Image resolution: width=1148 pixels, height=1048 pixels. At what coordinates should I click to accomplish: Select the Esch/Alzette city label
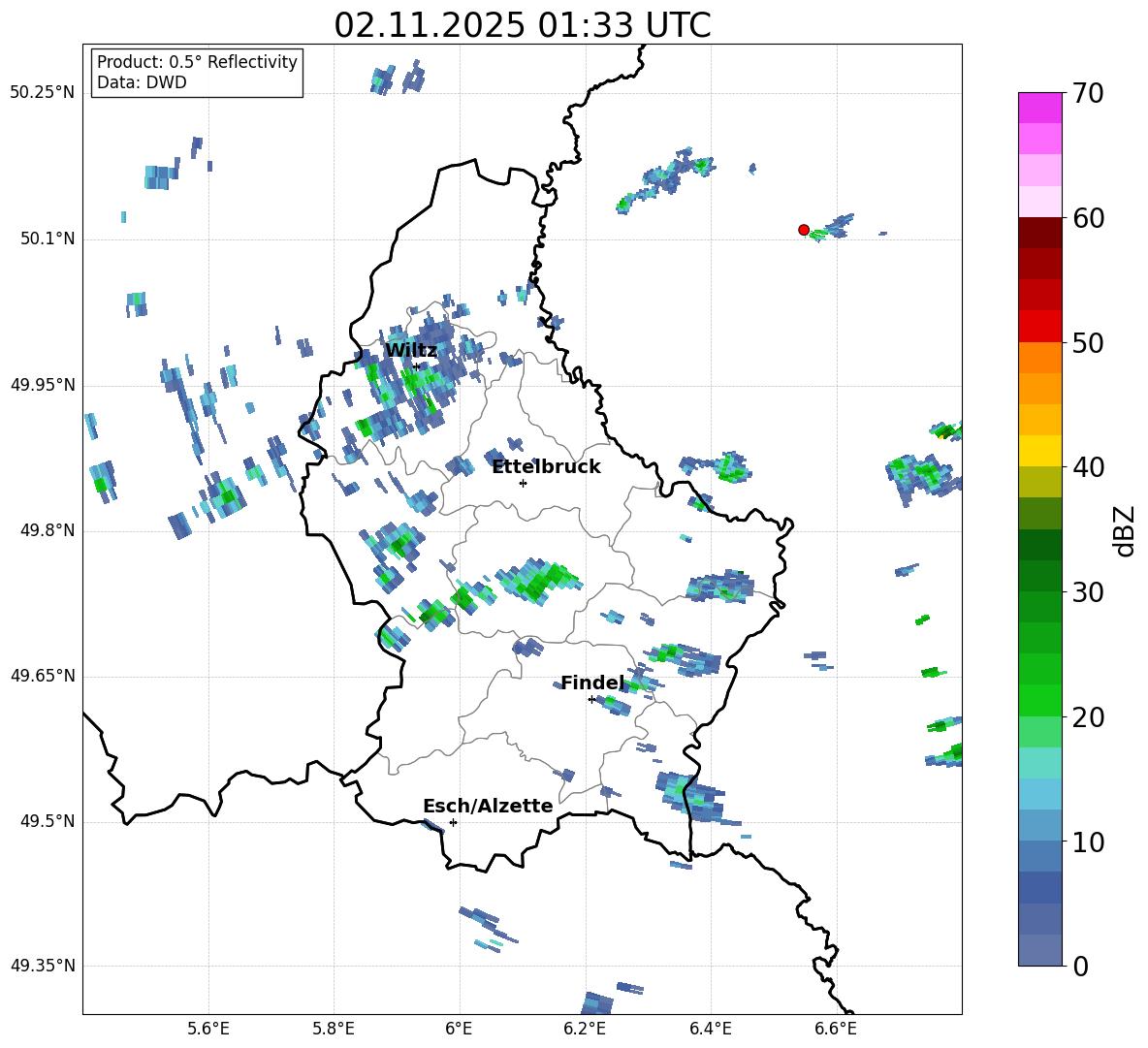point(488,807)
